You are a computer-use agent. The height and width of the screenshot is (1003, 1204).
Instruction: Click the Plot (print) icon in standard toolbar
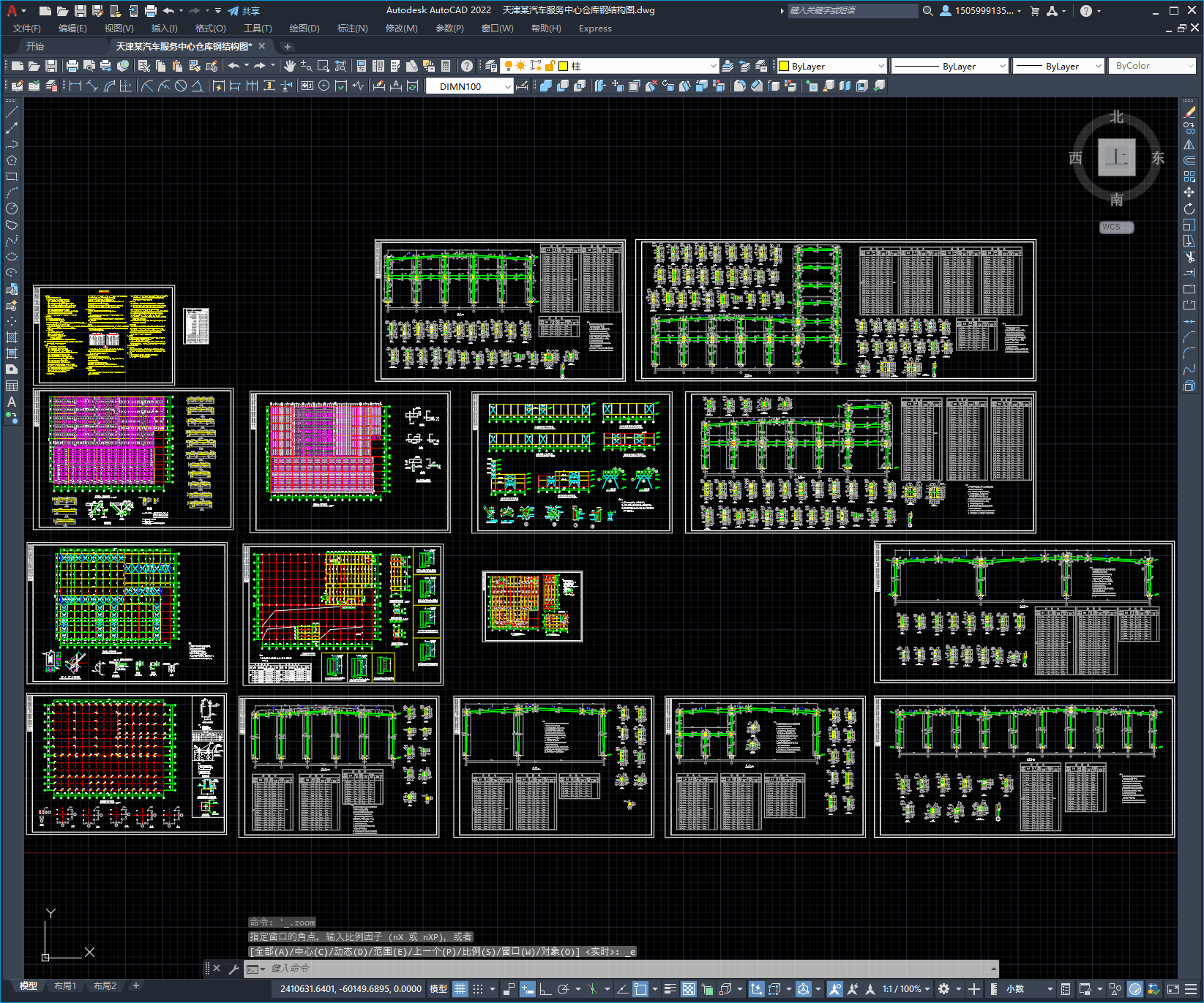pyautogui.click(x=72, y=66)
